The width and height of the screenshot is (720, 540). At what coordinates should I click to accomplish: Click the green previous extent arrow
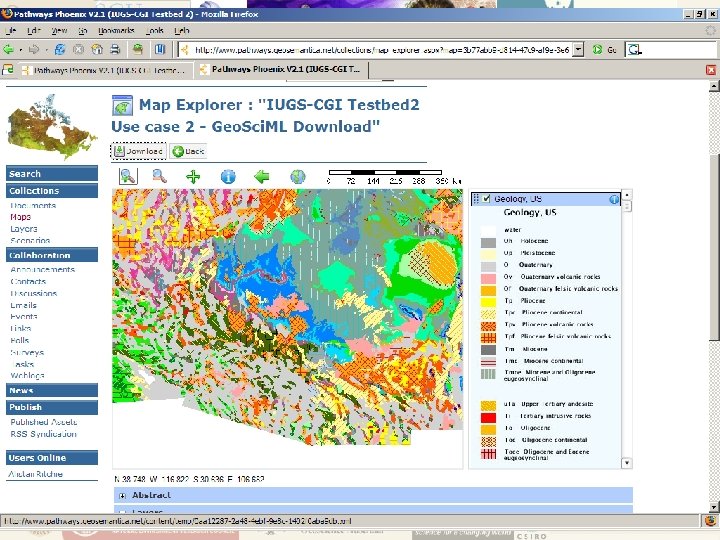(x=262, y=176)
